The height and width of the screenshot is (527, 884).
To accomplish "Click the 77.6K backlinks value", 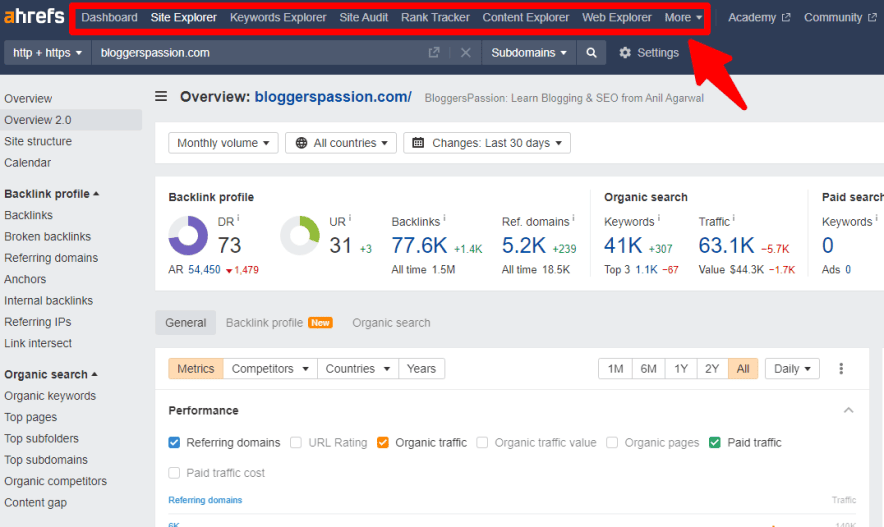I will point(419,246).
